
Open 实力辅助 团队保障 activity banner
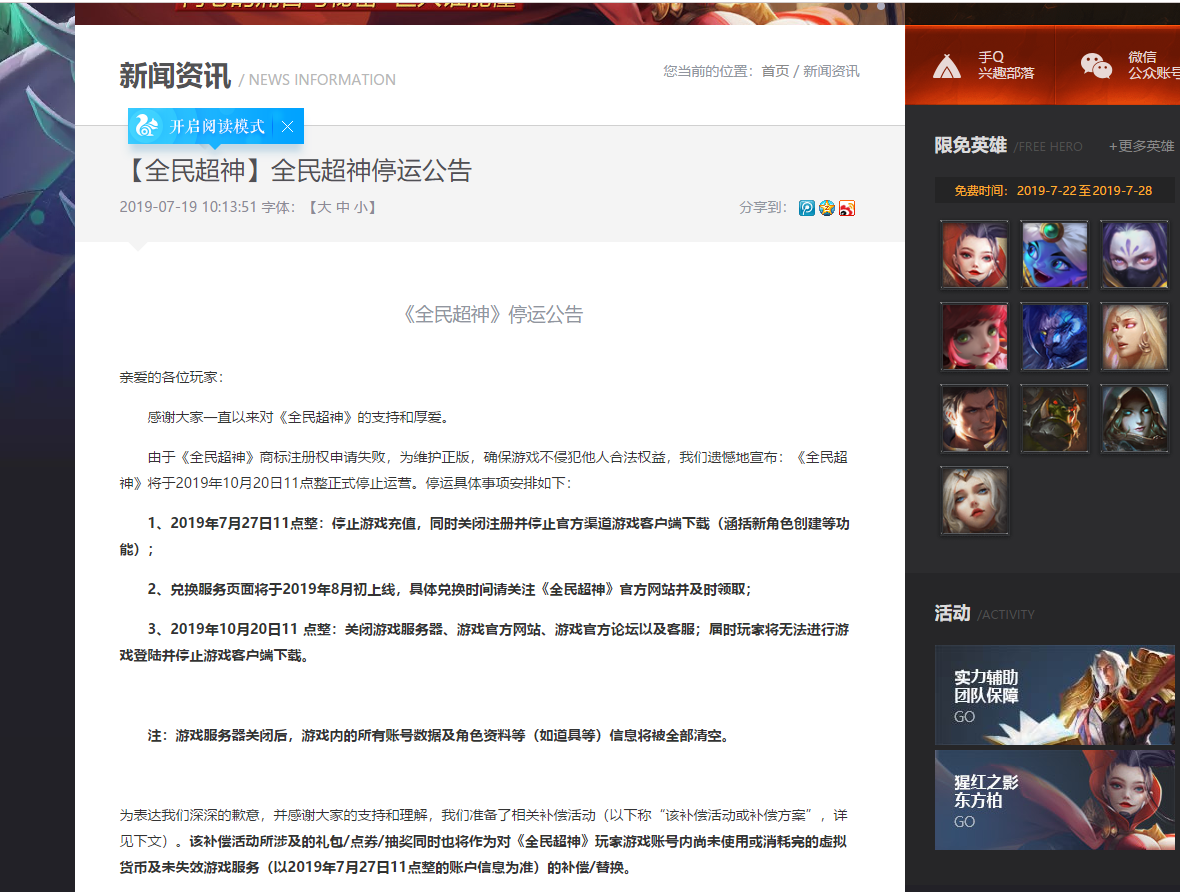1054,695
